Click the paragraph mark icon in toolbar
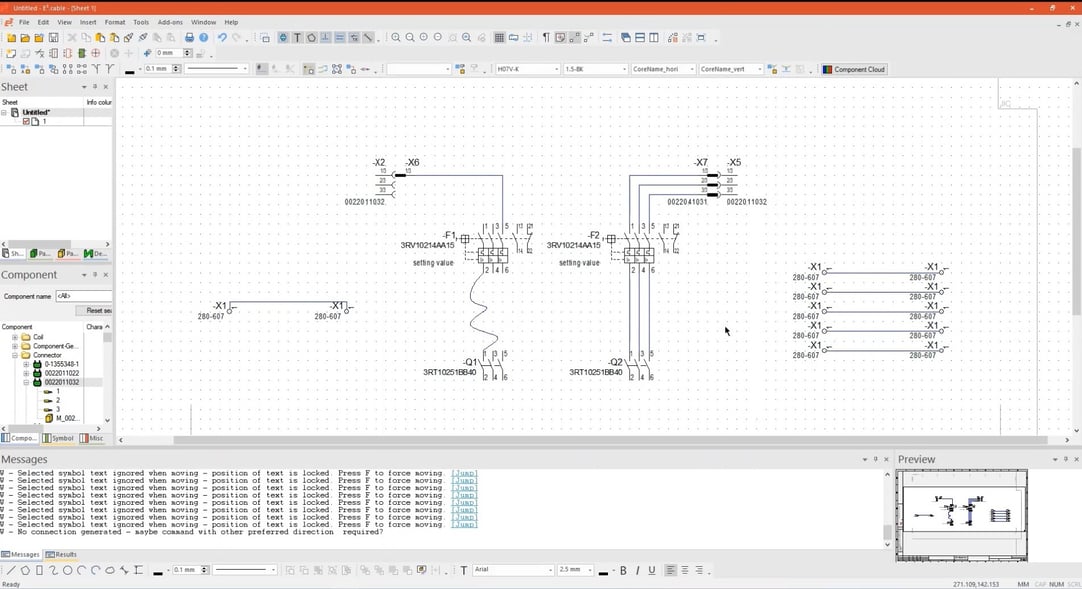 546,38
